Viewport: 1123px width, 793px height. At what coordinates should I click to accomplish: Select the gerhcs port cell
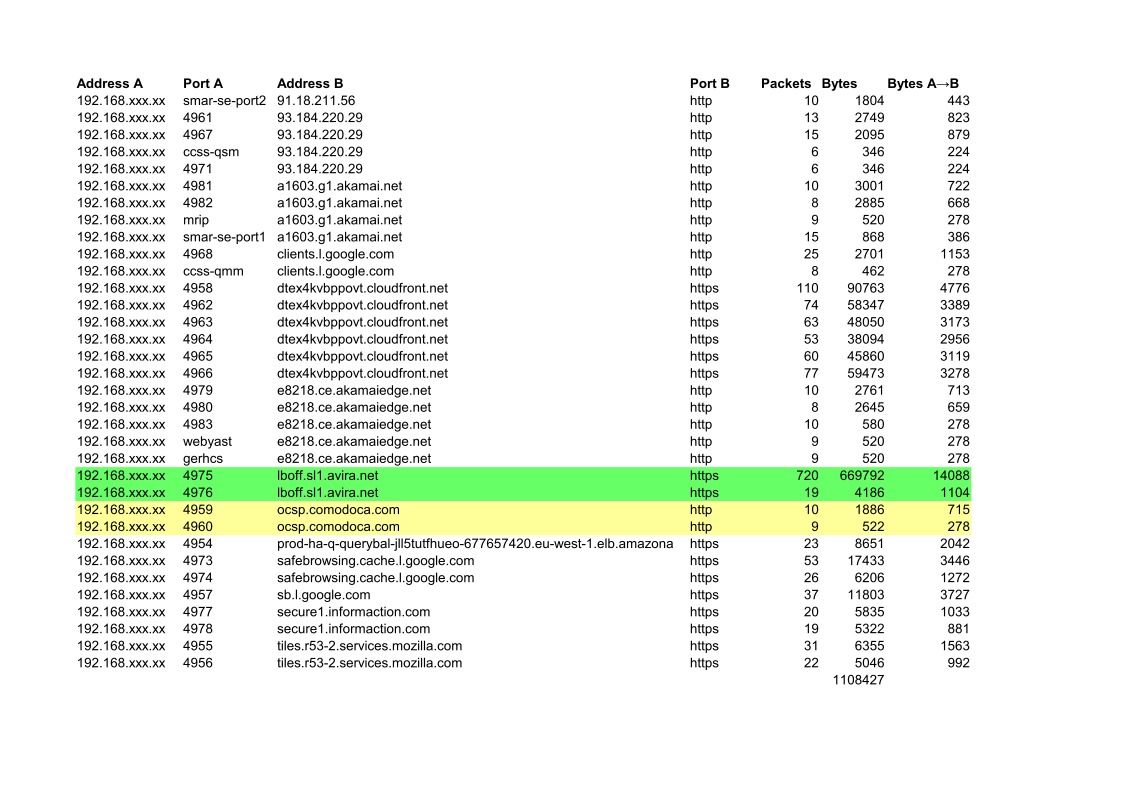click(203, 458)
